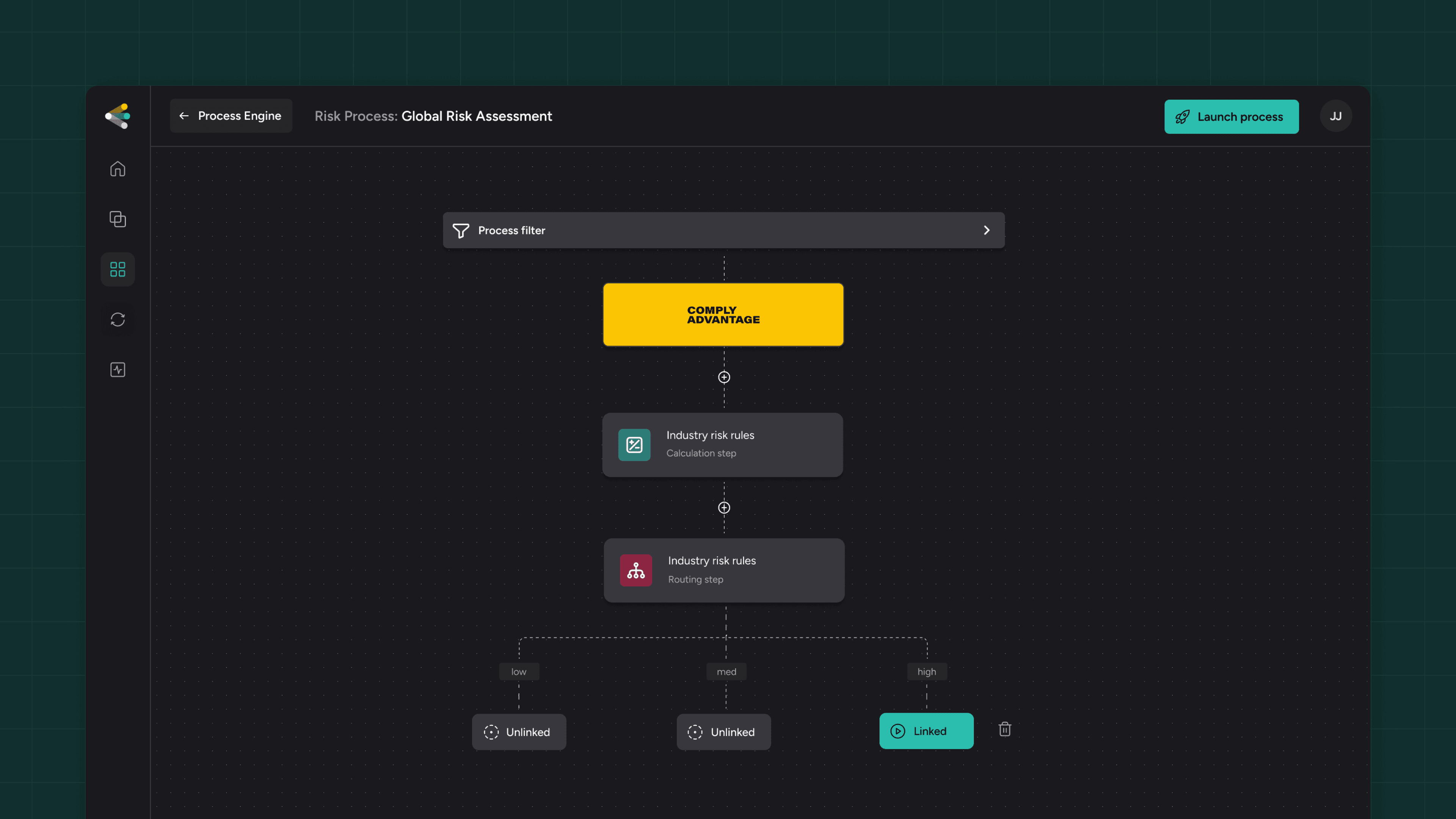Select the grid dashboard sidebar icon

[x=118, y=269]
